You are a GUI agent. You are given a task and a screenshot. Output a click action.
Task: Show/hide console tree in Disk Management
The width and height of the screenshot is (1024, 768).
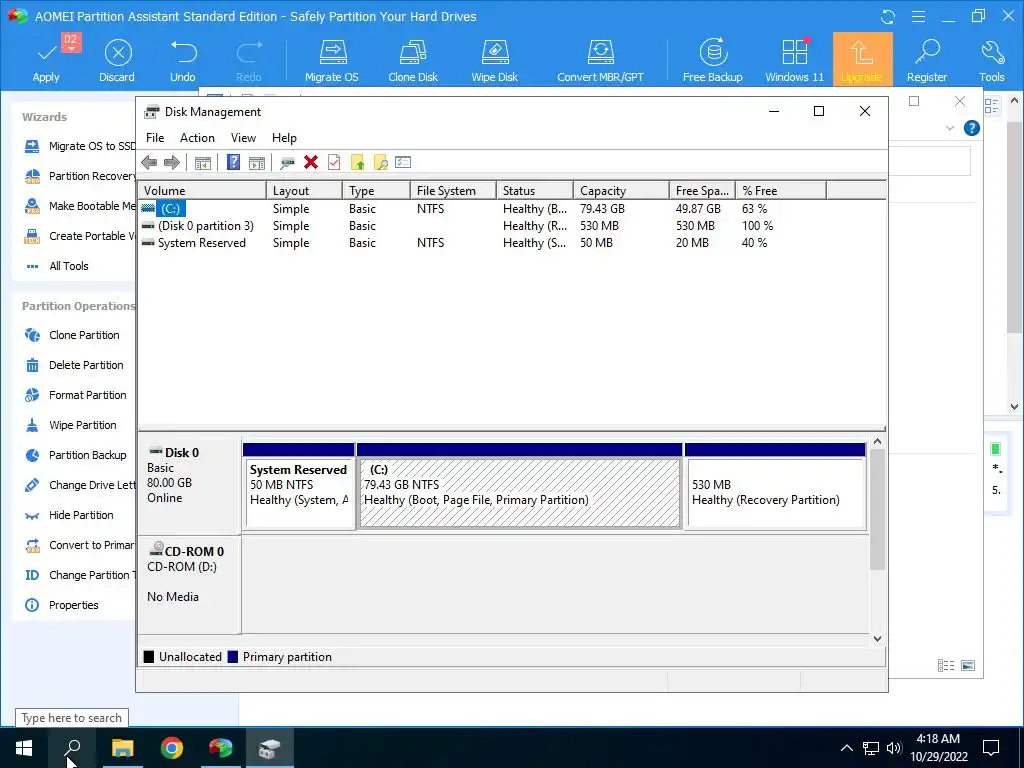point(203,163)
